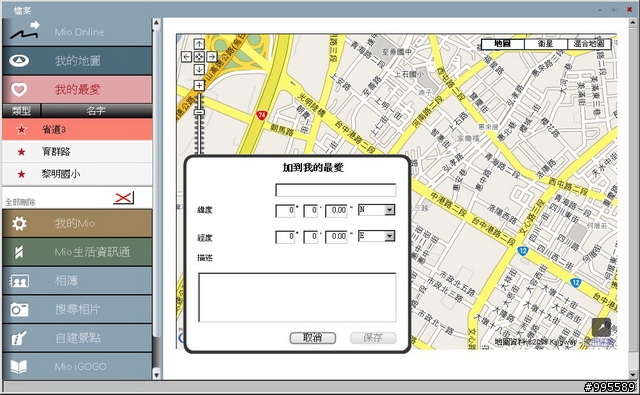640x395 pixels.
Task: Click main window scrollbar down arrow
Action: click(x=632, y=374)
